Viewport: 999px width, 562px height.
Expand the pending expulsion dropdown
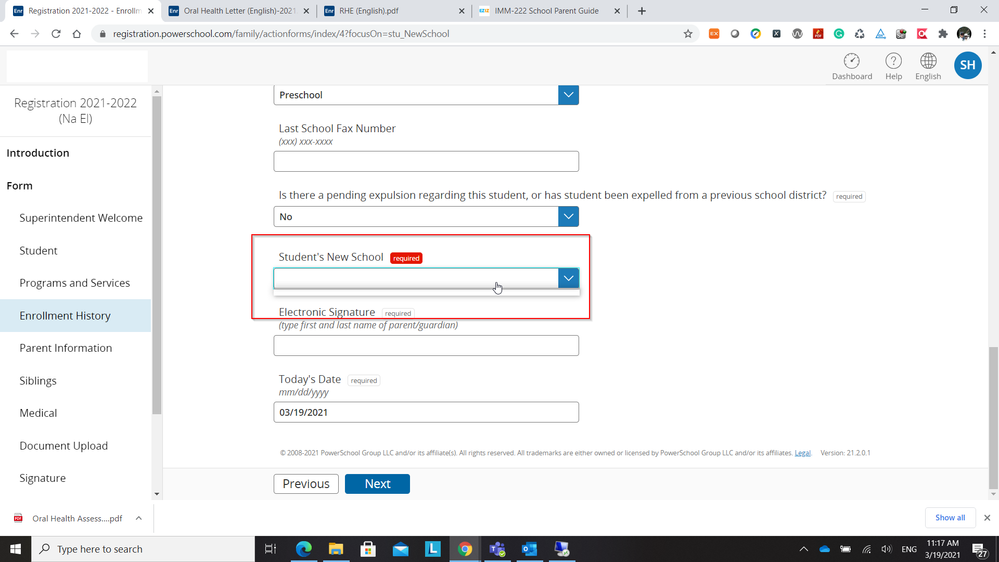tap(568, 216)
